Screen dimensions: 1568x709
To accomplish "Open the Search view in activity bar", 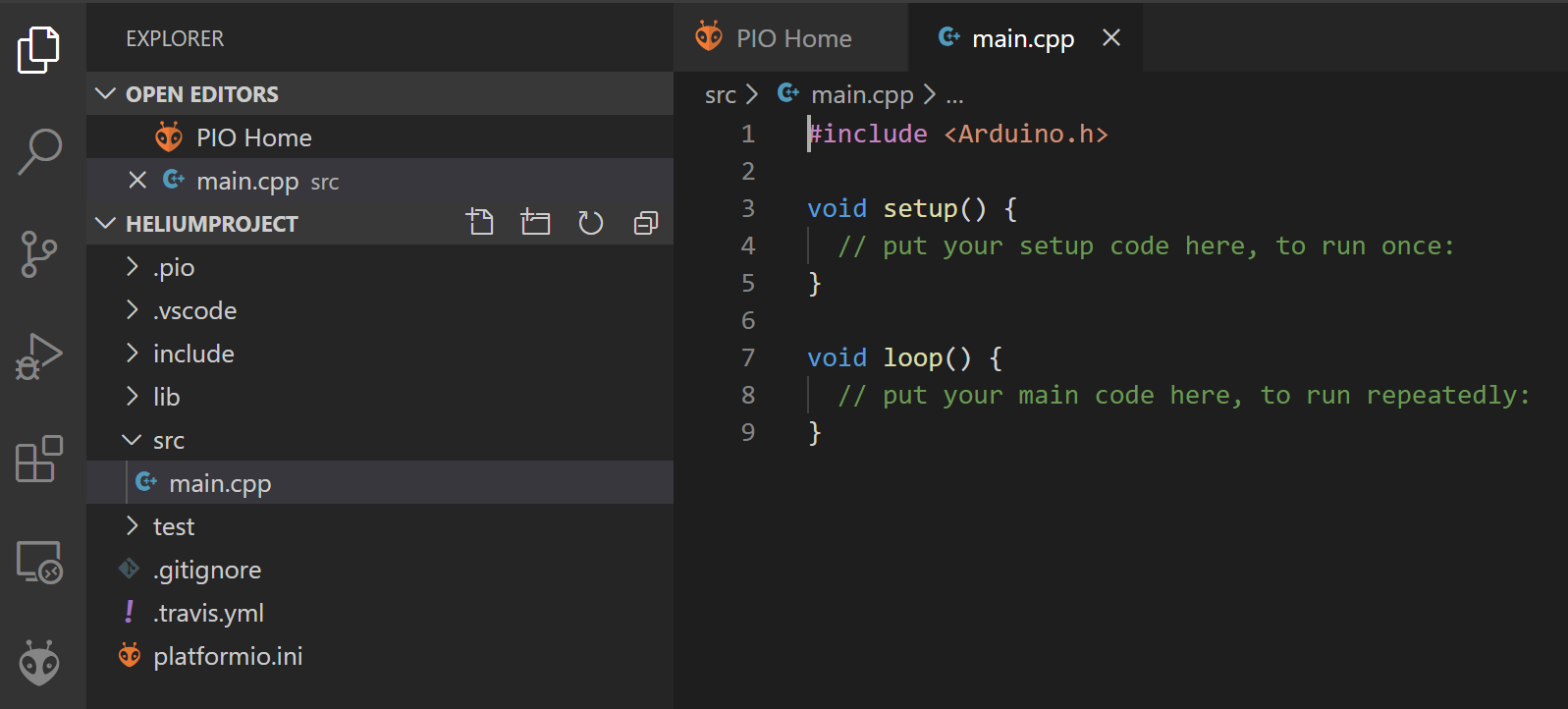I will (x=39, y=152).
